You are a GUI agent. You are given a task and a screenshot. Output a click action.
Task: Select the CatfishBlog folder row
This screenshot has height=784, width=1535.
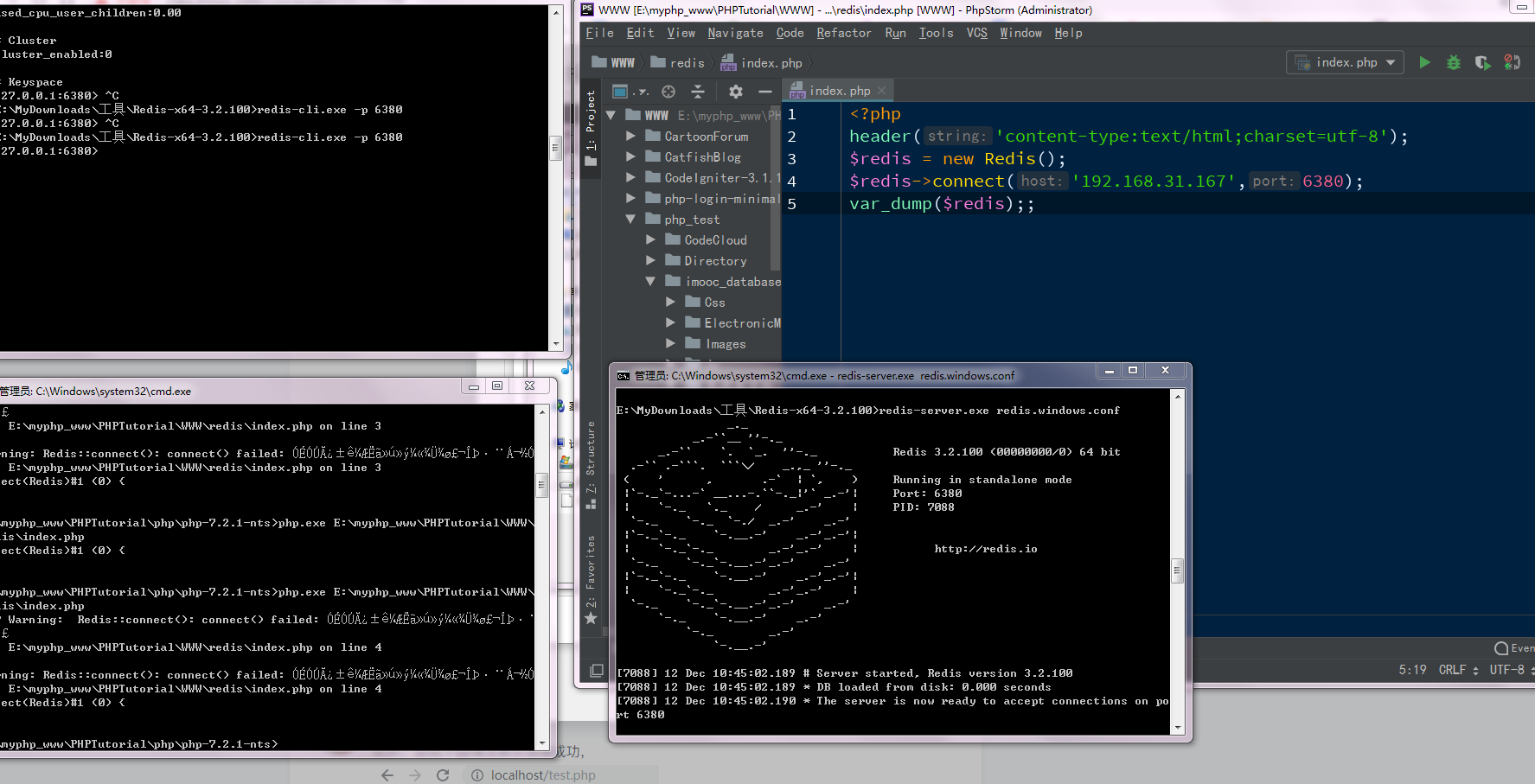tap(692, 157)
